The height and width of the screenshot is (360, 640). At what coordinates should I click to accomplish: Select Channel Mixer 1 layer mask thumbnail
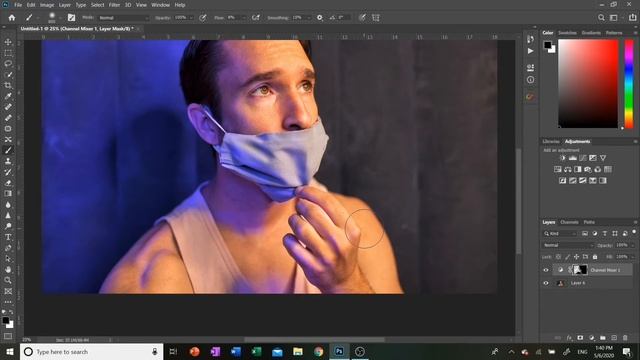581,270
